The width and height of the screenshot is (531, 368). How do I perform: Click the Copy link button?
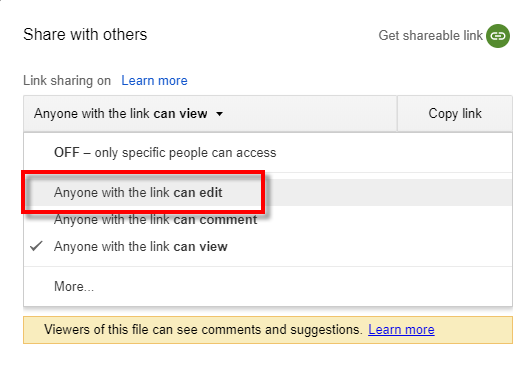455,114
